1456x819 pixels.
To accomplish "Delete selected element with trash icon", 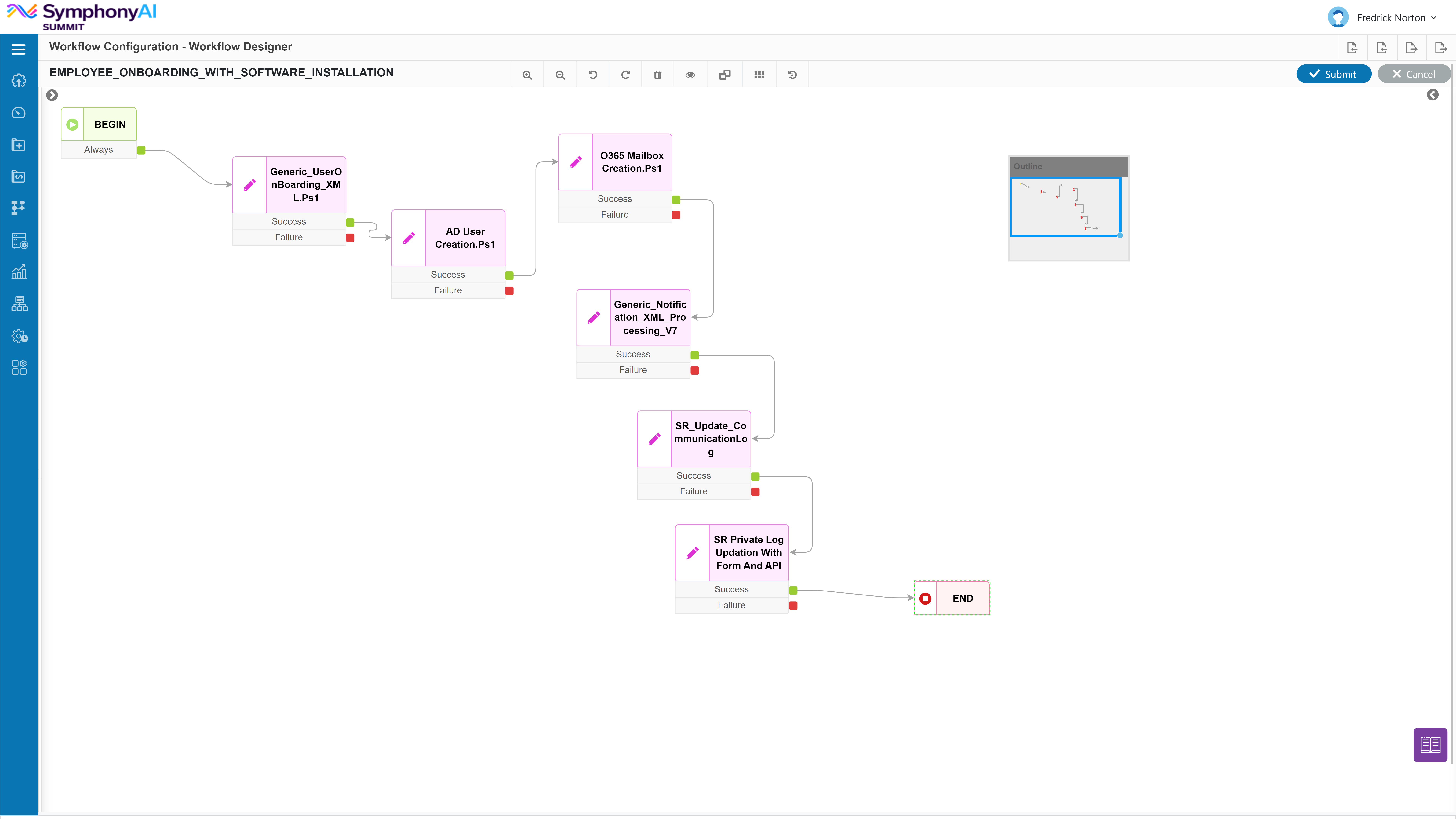I will [657, 75].
